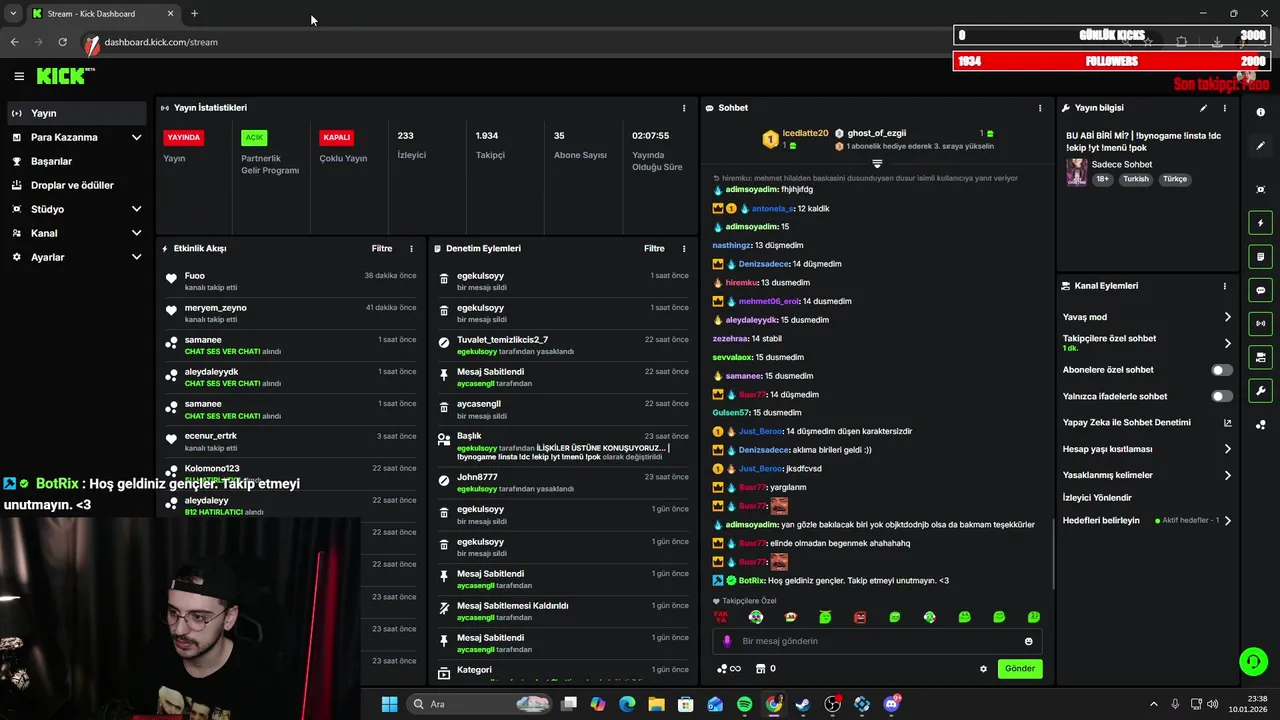Open Yayın in the left sidebar
1280x720 pixels.
(x=76, y=113)
